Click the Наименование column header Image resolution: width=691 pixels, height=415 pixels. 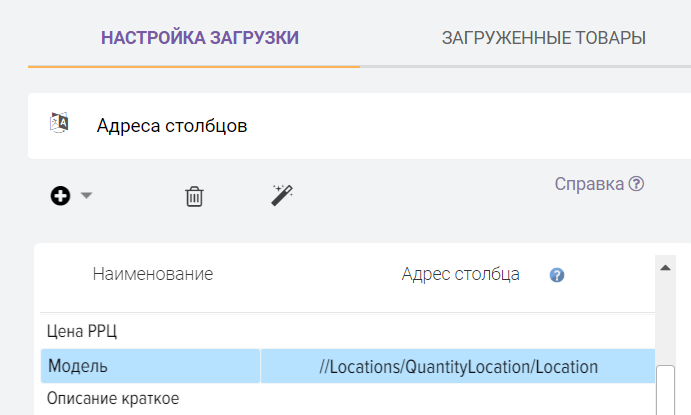(x=153, y=274)
